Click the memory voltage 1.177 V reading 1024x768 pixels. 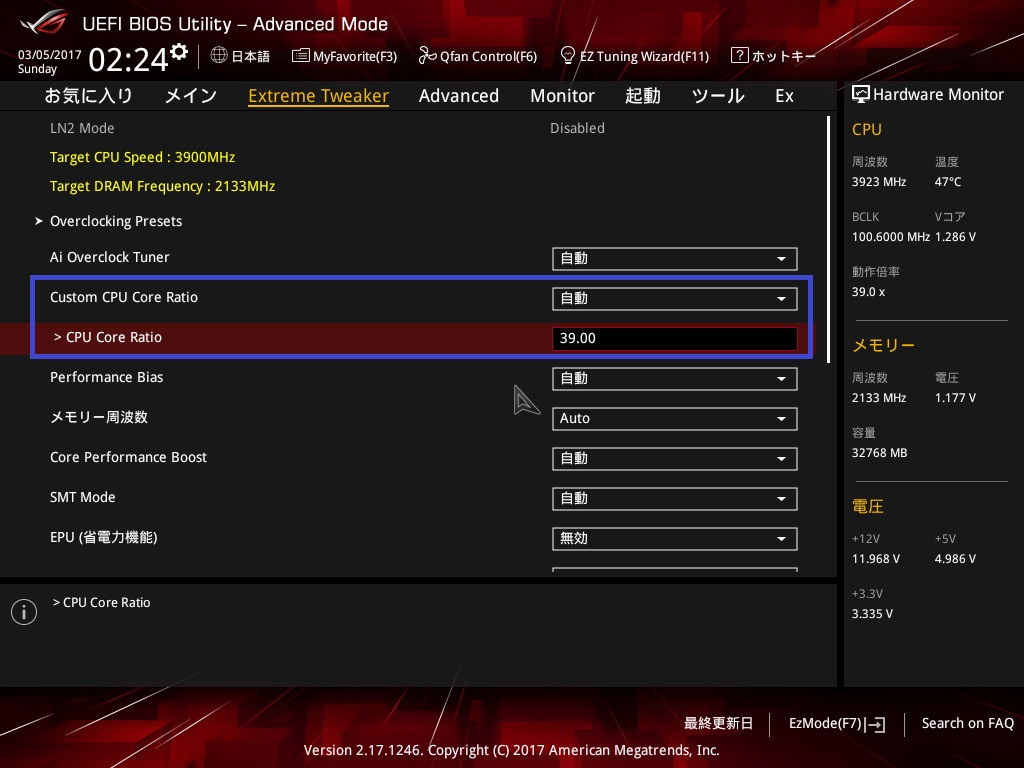click(x=955, y=398)
